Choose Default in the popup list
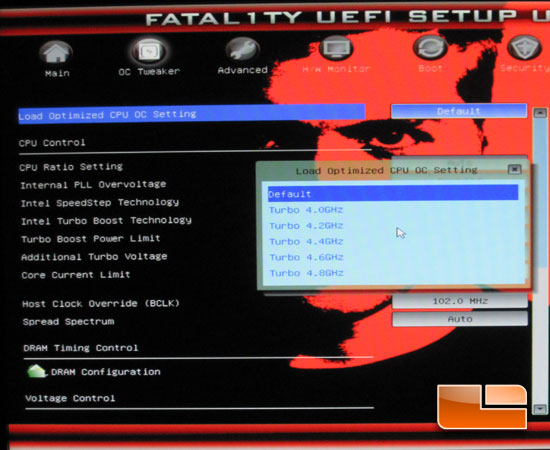Viewport: 550px width, 450px height. pos(393,193)
